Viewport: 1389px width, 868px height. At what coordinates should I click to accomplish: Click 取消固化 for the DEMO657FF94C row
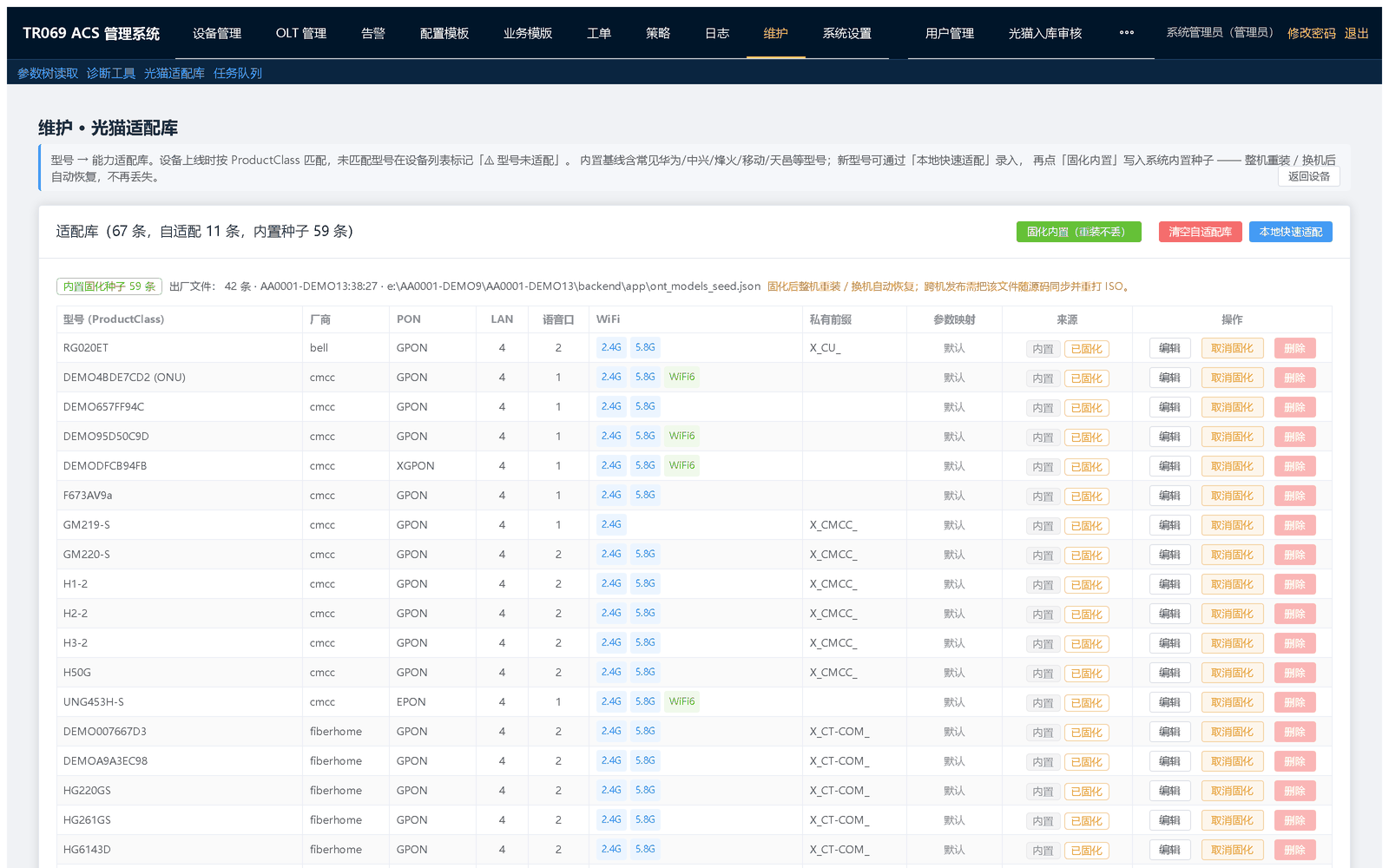click(1233, 407)
